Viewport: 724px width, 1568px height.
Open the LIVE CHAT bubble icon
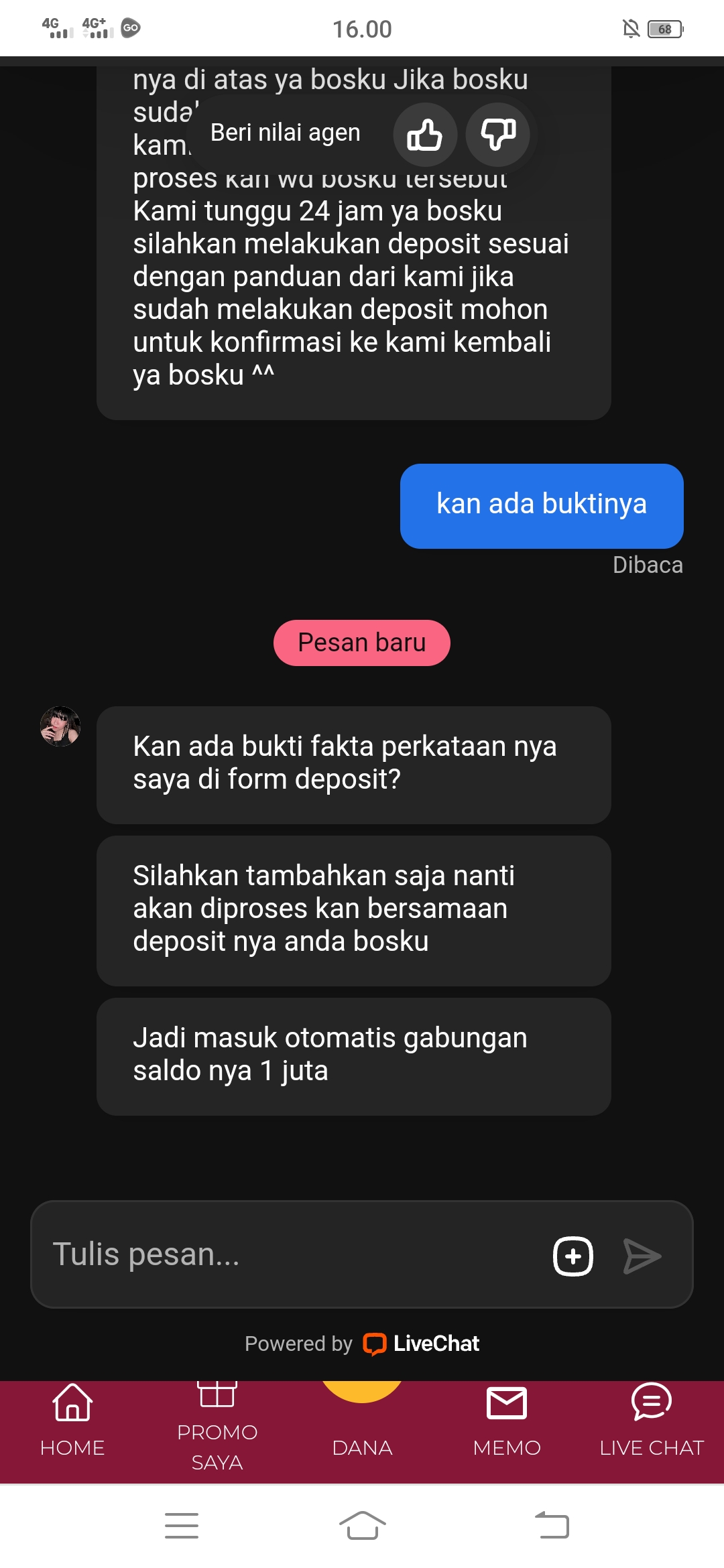click(652, 1402)
